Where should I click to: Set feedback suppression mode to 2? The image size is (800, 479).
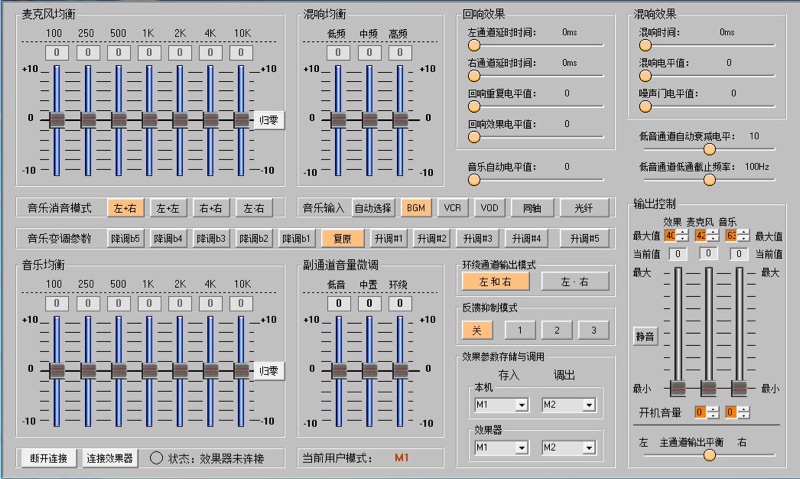click(x=557, y=330)
